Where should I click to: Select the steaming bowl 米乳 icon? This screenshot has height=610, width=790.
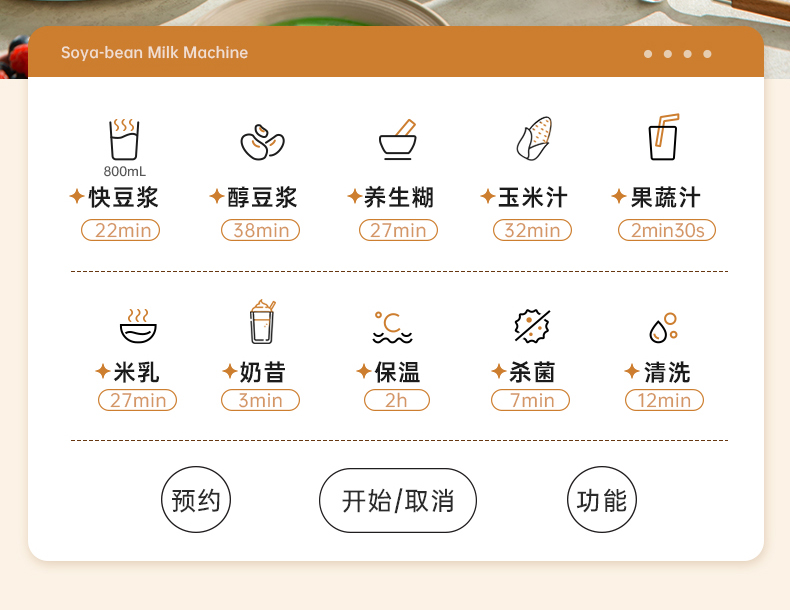[138, 326]
